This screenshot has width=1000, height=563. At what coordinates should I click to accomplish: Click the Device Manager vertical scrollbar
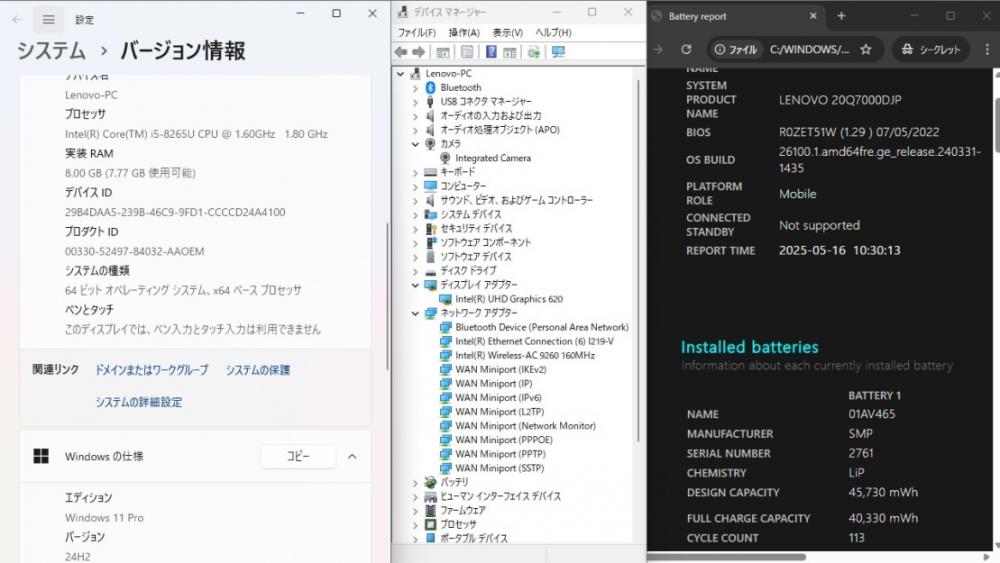638,261
